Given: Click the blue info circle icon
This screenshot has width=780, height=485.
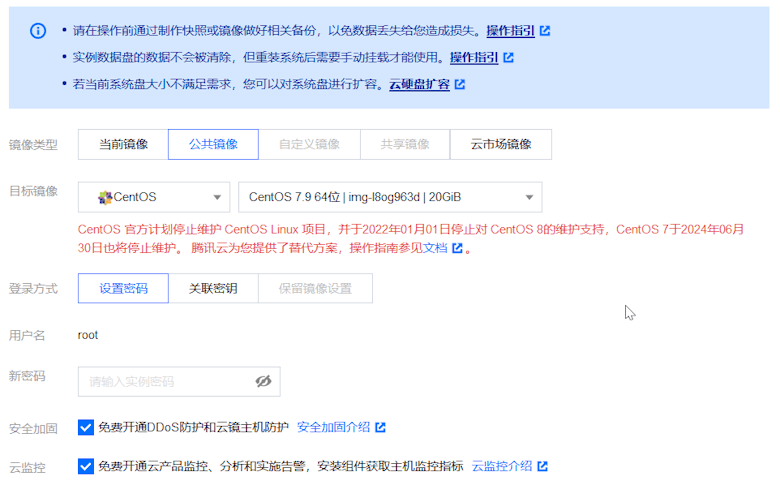Looking at the screenshot, I should click(38, 31).
